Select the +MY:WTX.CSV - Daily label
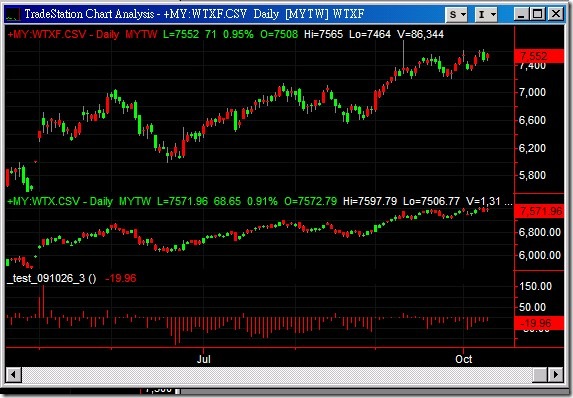573x398 pixels. (60, 201)
